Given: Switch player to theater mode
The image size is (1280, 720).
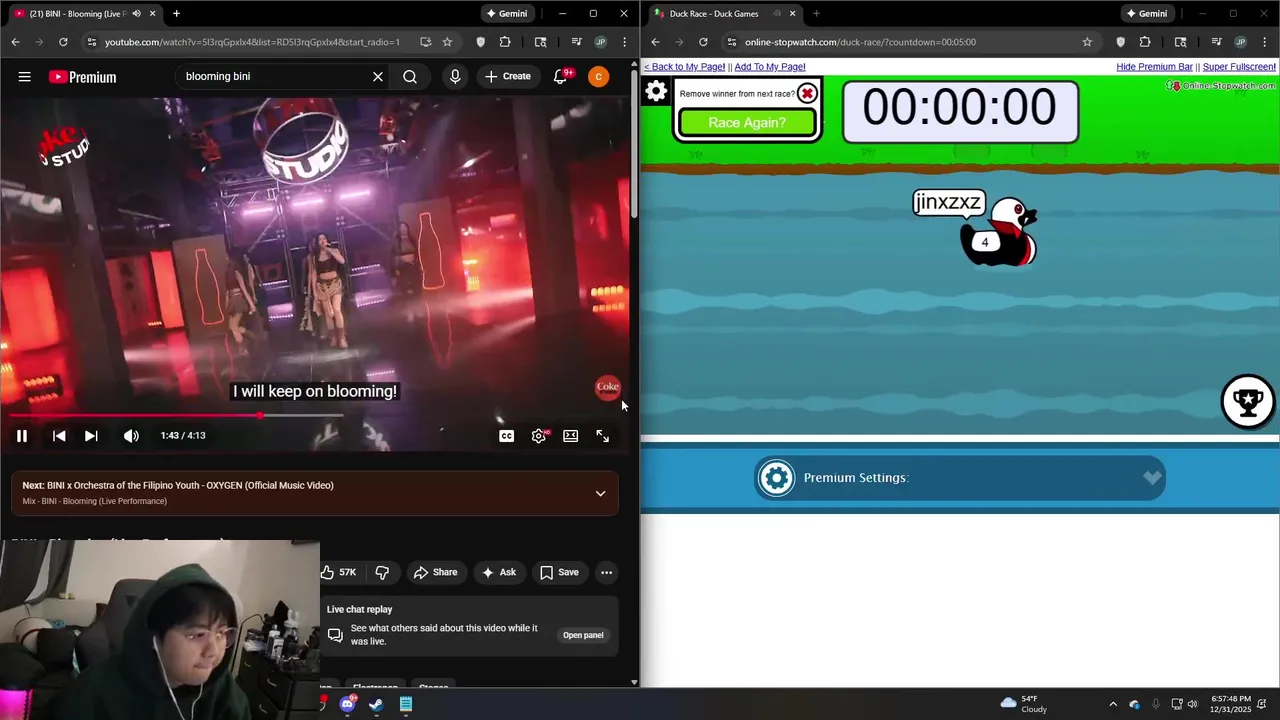Looking at the screenshot, I should (x=571, y=436).
